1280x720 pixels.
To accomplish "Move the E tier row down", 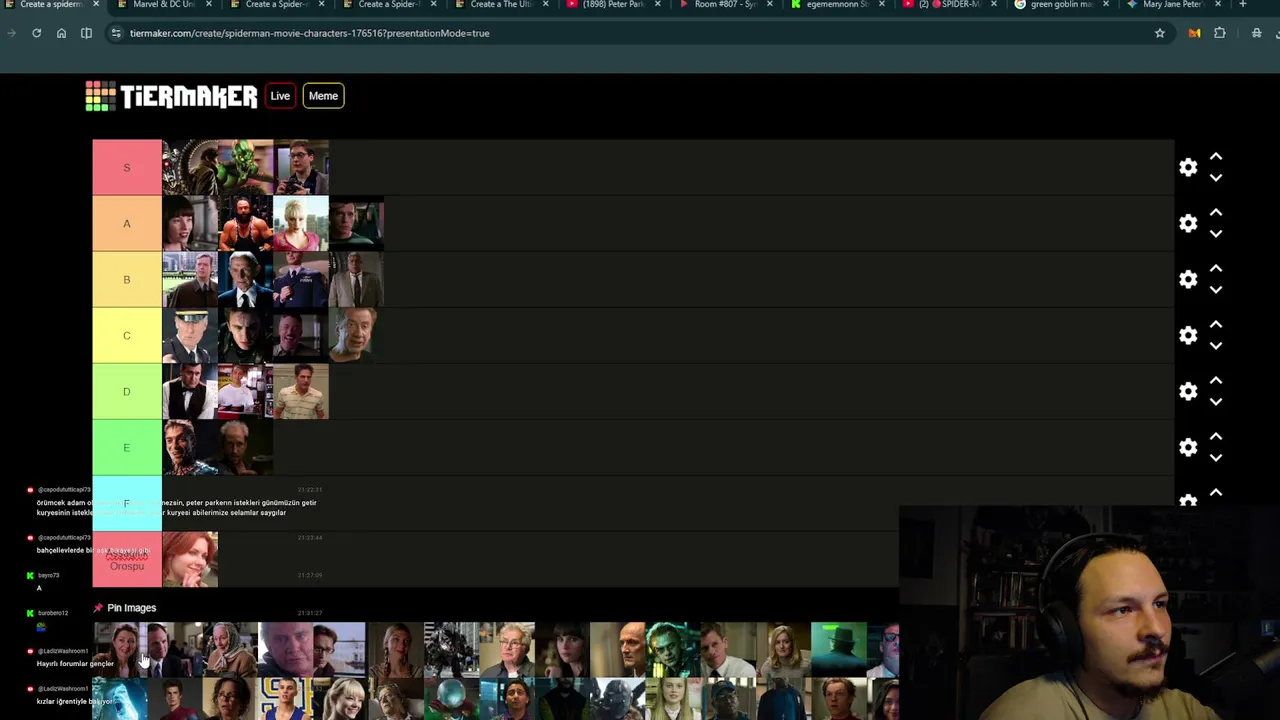I will (1216, 458).
